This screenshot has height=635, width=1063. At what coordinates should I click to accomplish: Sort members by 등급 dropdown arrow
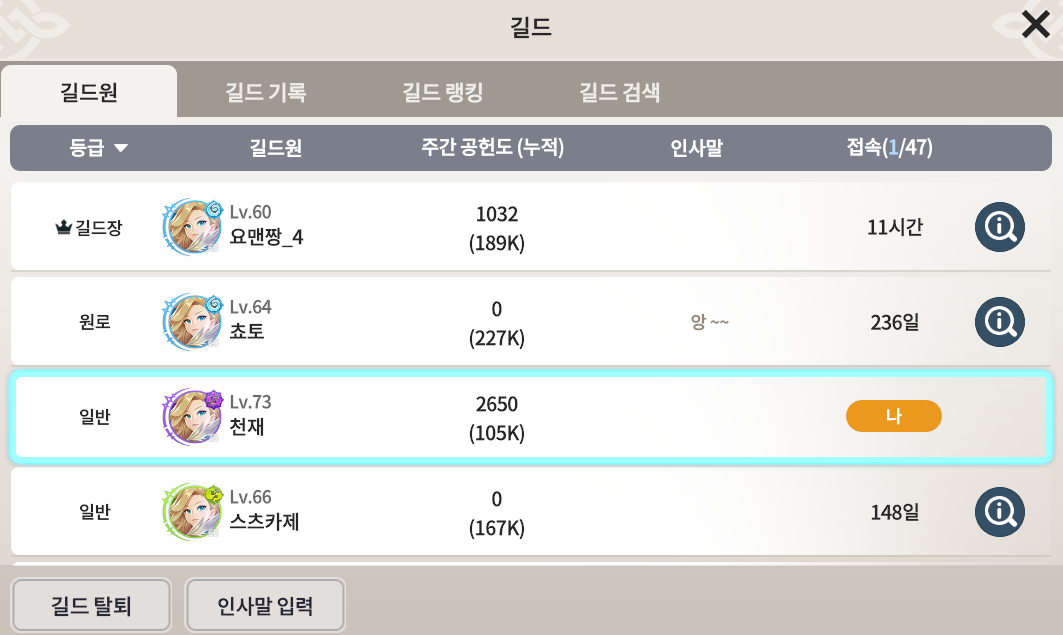pos(121,149)
